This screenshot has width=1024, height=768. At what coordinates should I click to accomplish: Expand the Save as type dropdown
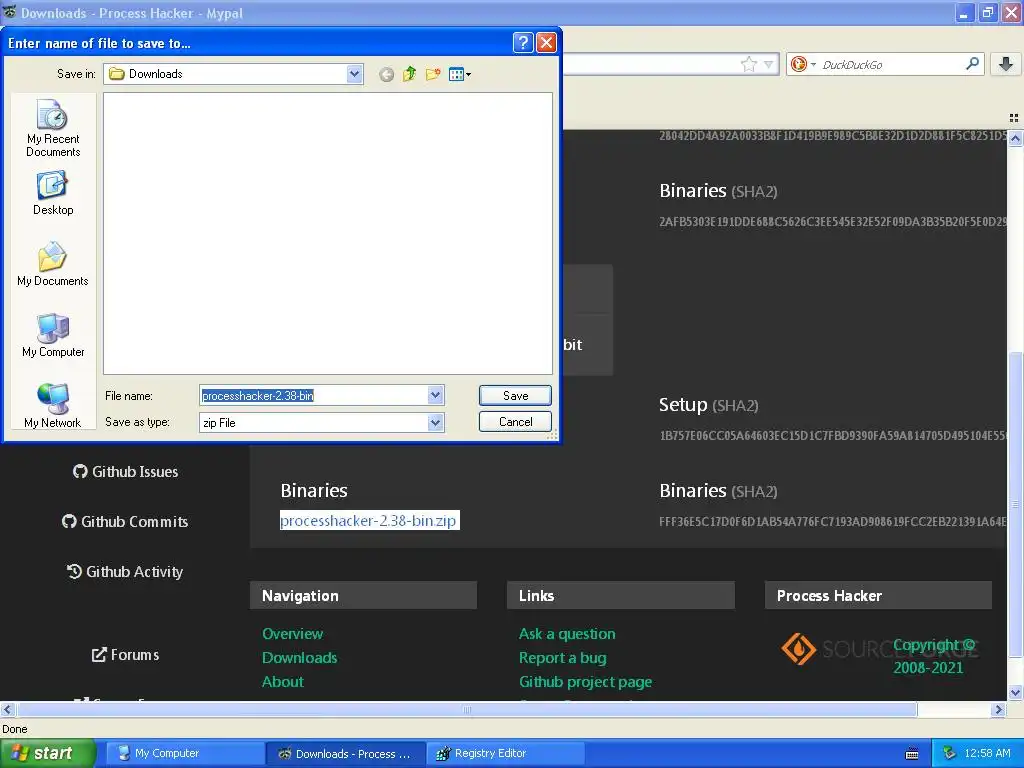pyautogui.click(x=436, y=423)
